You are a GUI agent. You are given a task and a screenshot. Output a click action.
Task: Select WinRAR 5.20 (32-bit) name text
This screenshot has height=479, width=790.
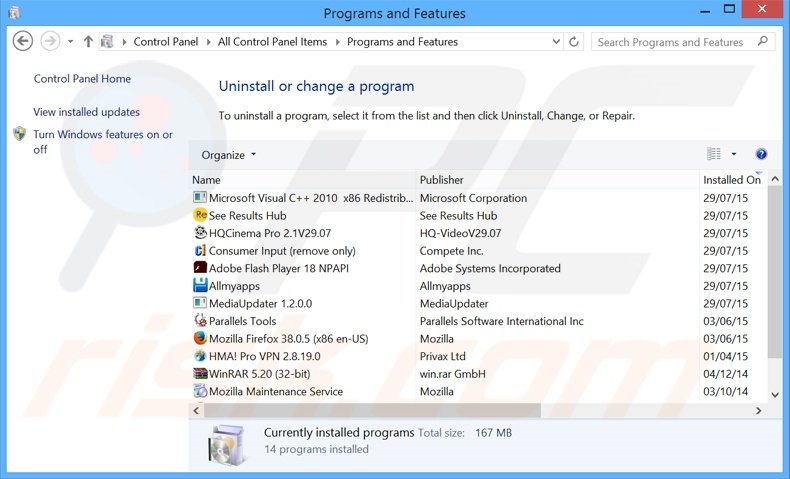pyautogui.click(x=259, y=374)
